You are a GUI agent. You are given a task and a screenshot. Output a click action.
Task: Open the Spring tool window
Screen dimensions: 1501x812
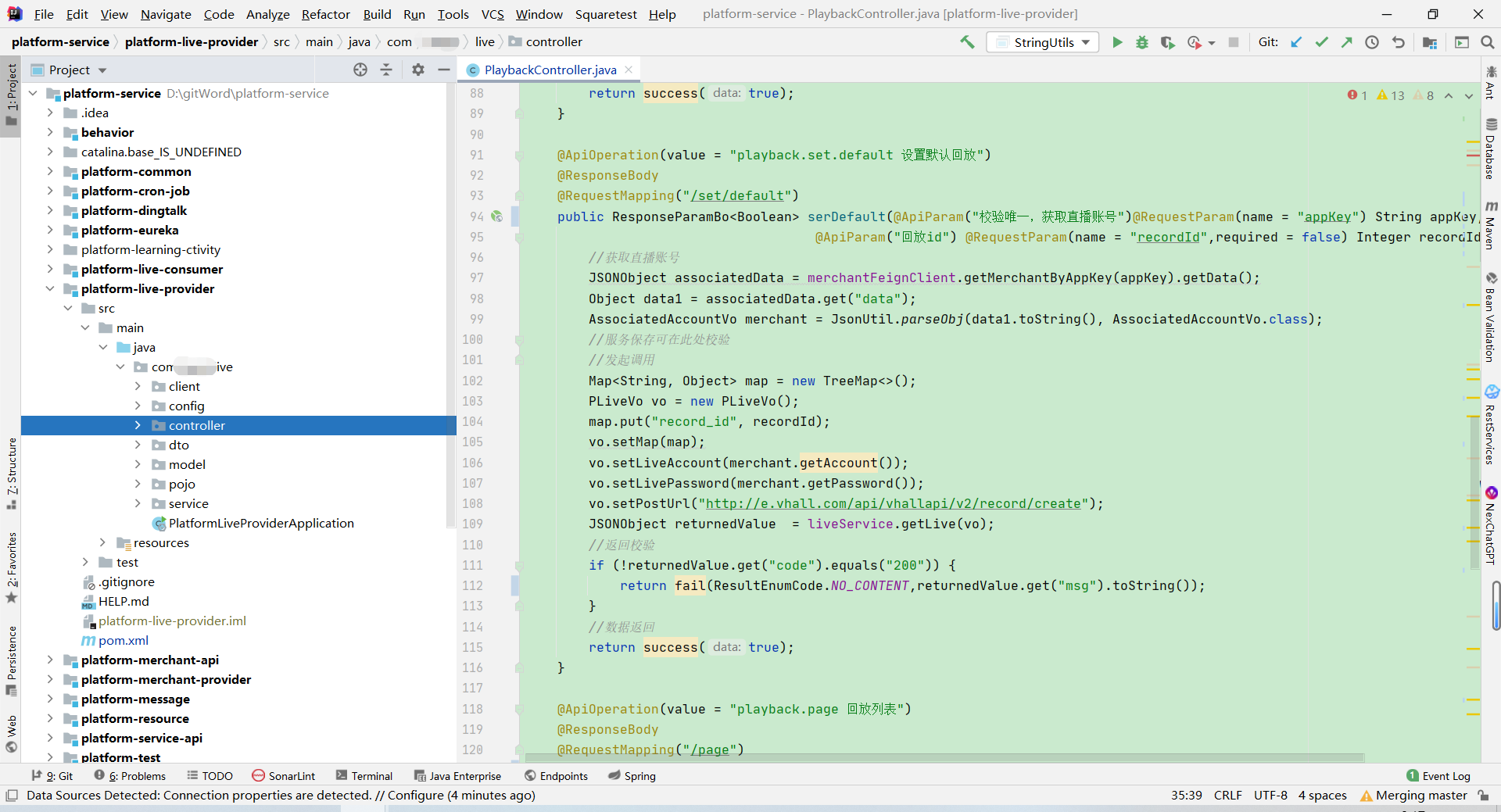coord(632,775)
